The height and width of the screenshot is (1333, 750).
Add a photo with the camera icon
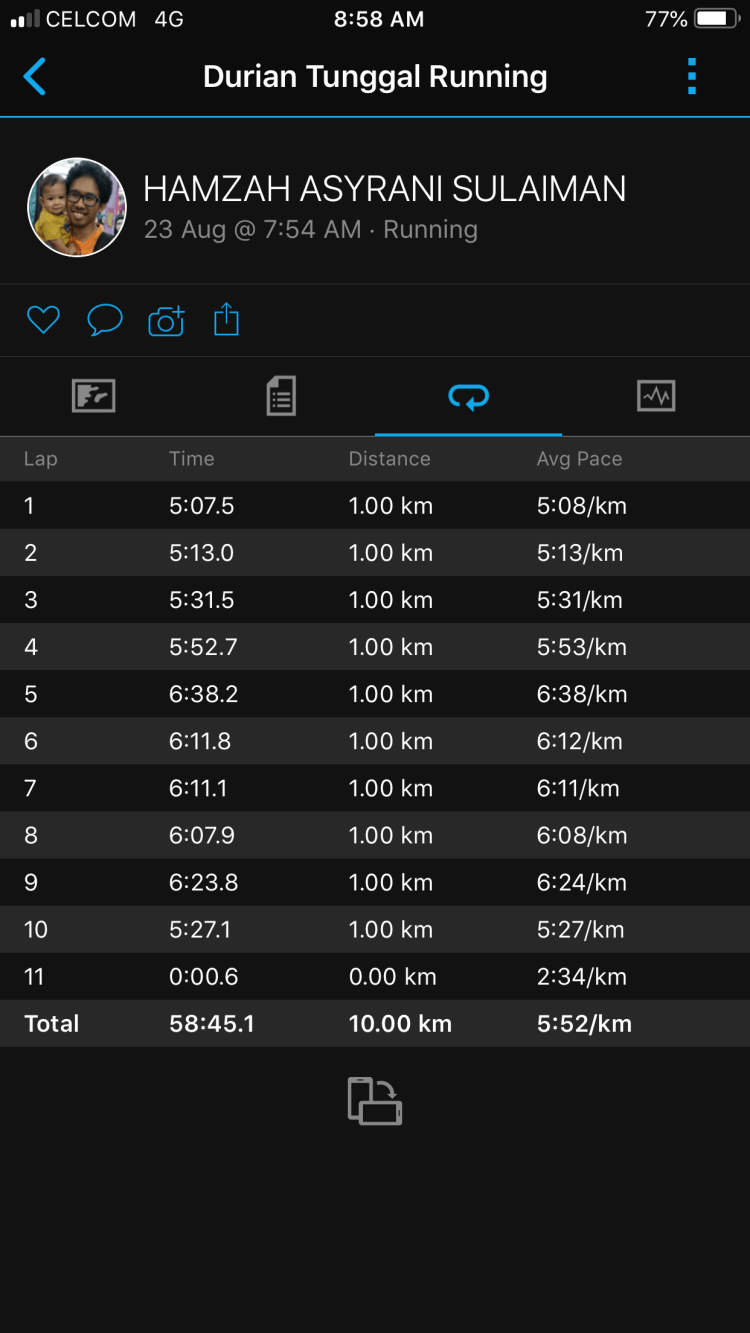166,320
